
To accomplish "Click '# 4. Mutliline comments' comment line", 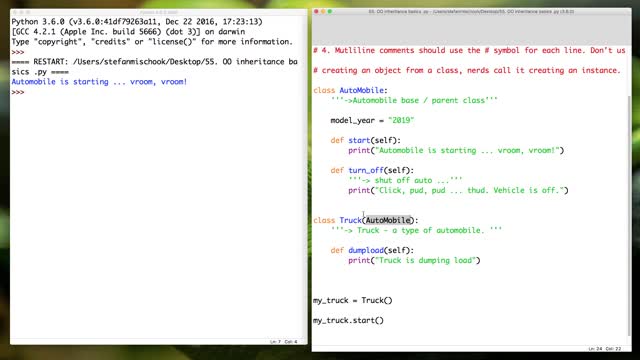I will [469, 50].
